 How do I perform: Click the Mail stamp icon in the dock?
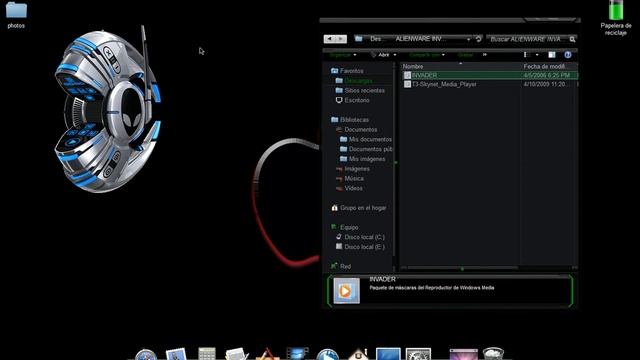click(x=176, y=354)
